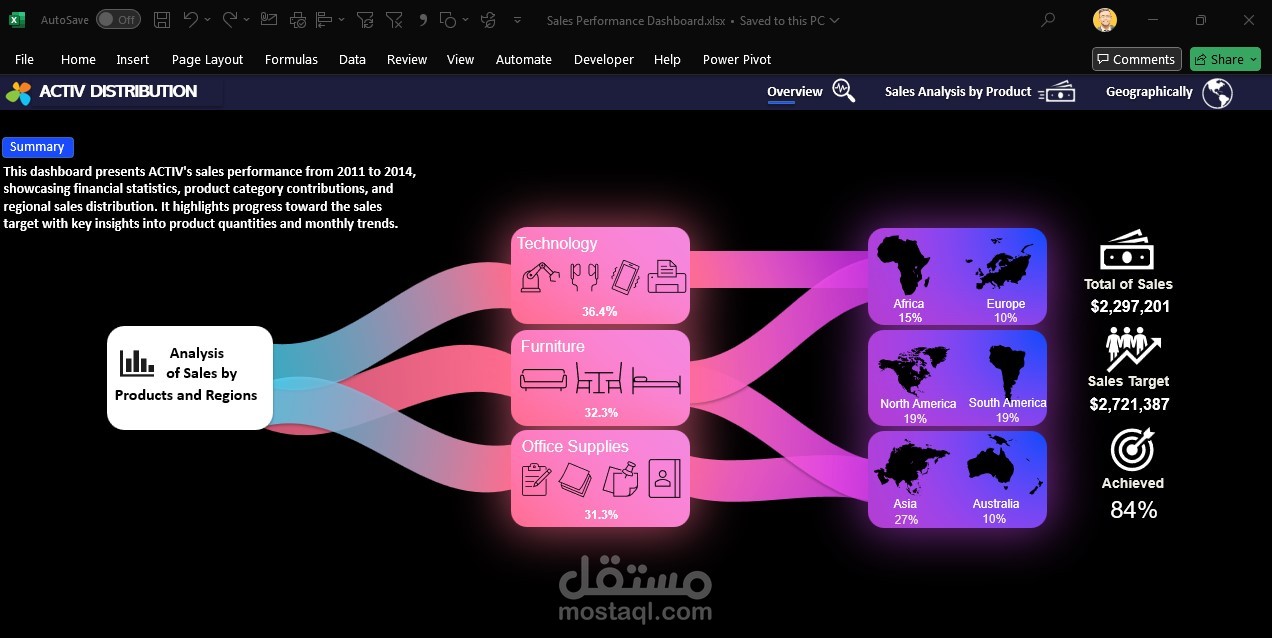
Task: Click the refresh all icon
Action: pos(488,19)
